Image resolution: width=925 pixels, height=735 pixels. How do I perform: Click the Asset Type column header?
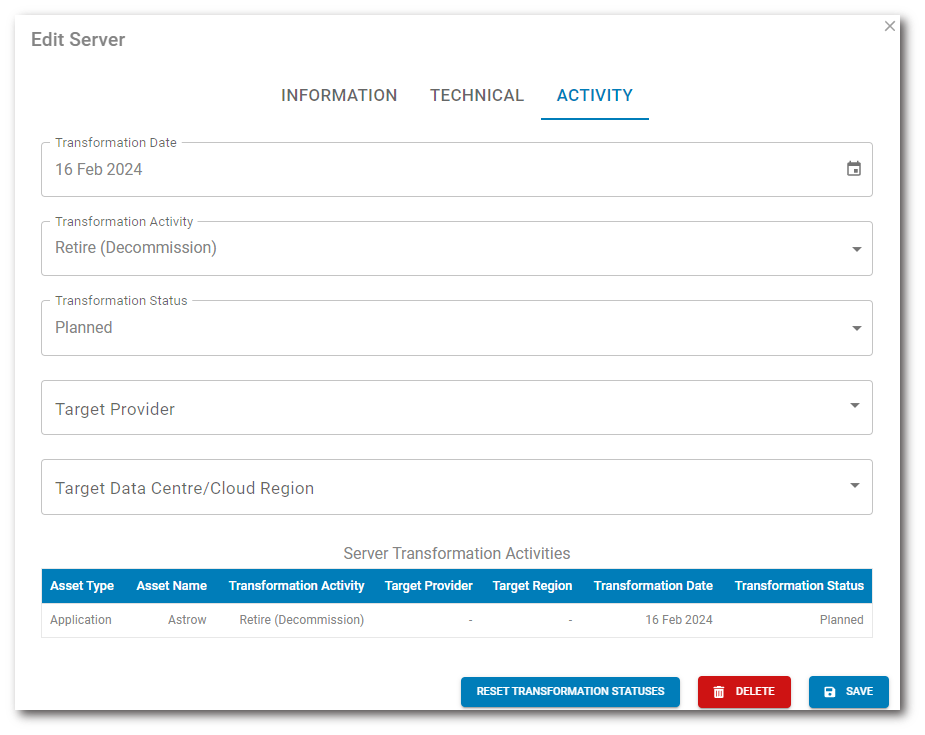[82, 586]
